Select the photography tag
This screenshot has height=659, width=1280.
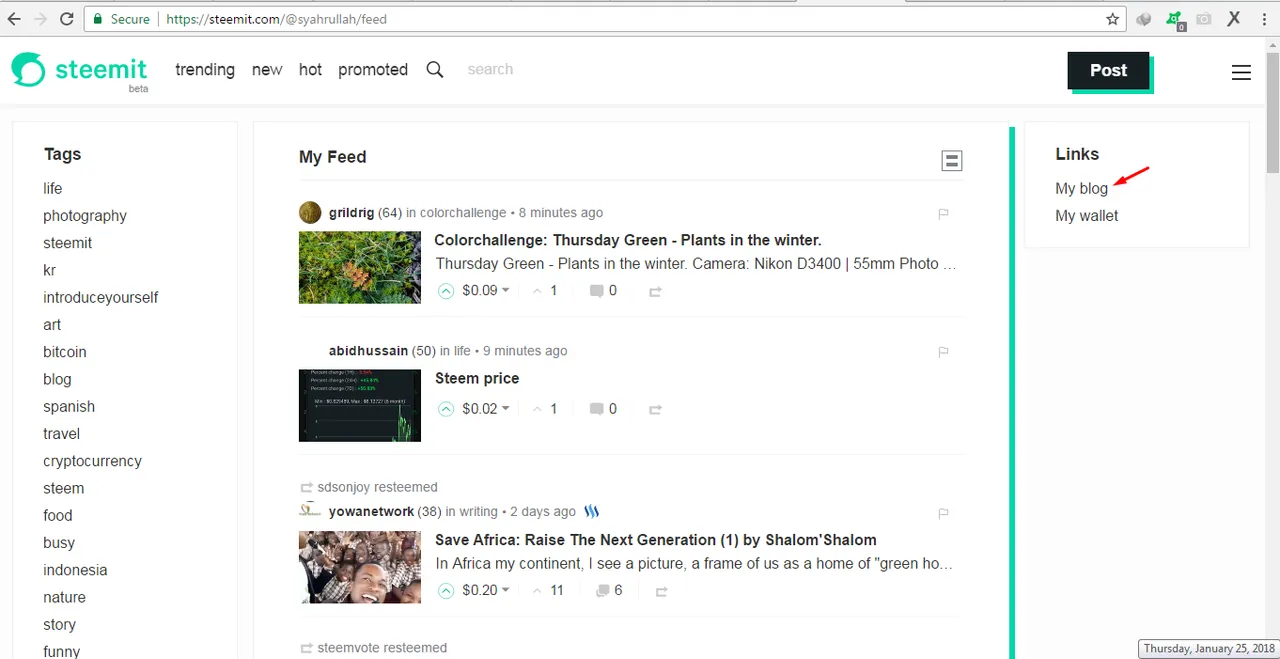coord(85,216)
